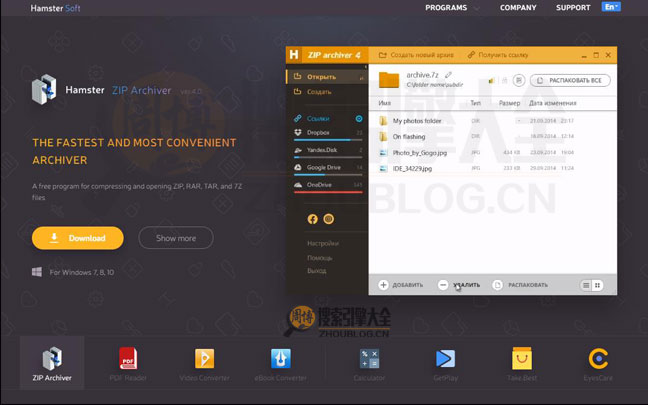Select Открыть in the archiver sidebar

click(x=327, y=77)
